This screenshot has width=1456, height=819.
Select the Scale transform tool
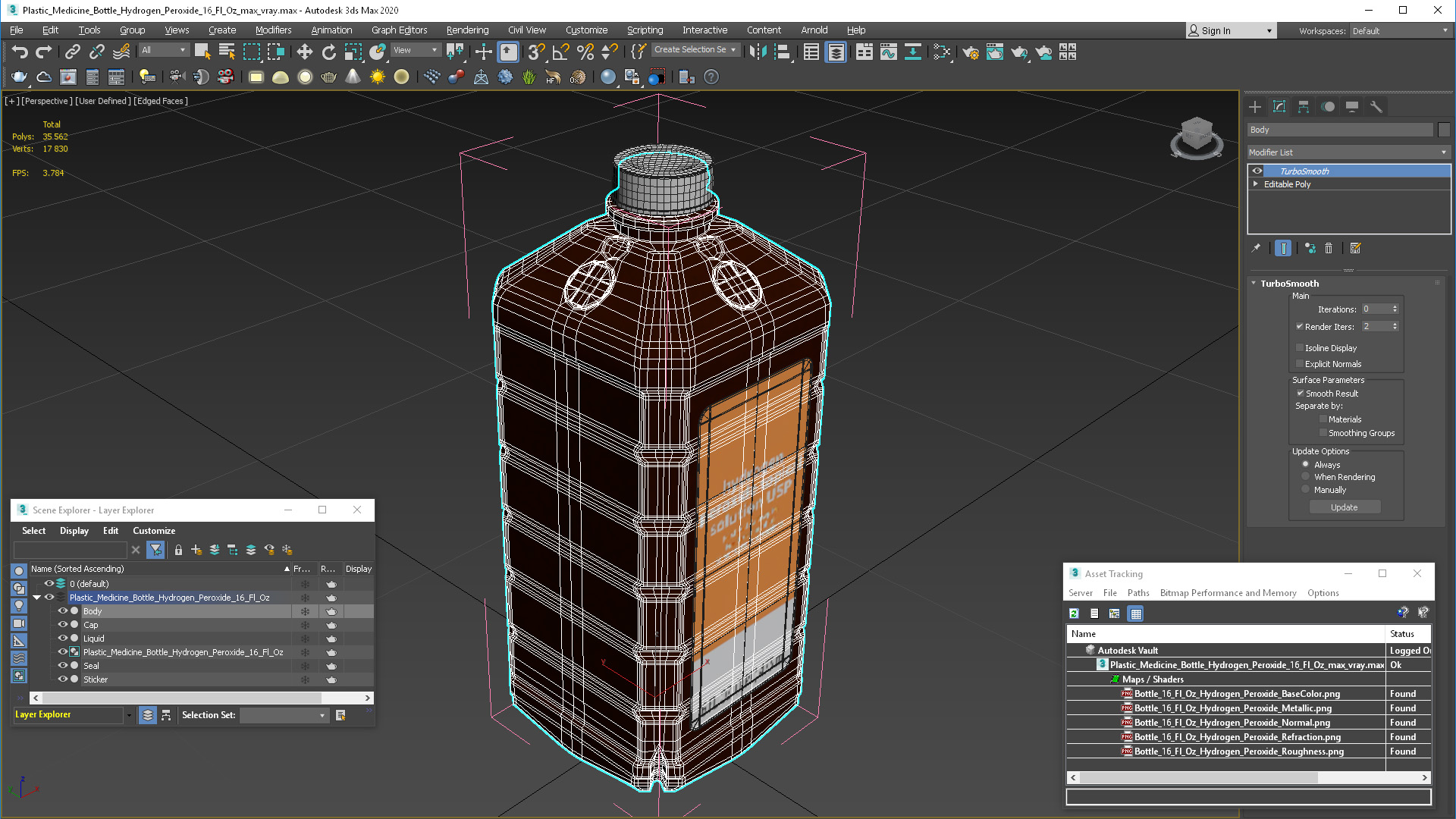click(353, 52)
